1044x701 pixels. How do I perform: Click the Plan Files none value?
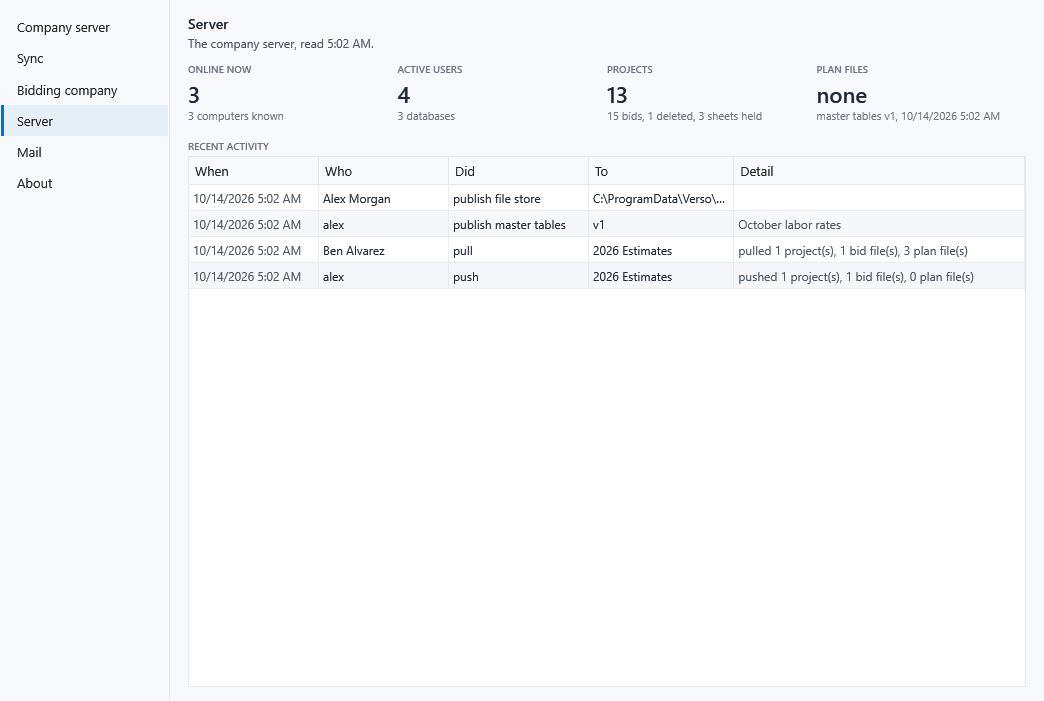pyautogui.click(x=842, y=96)
